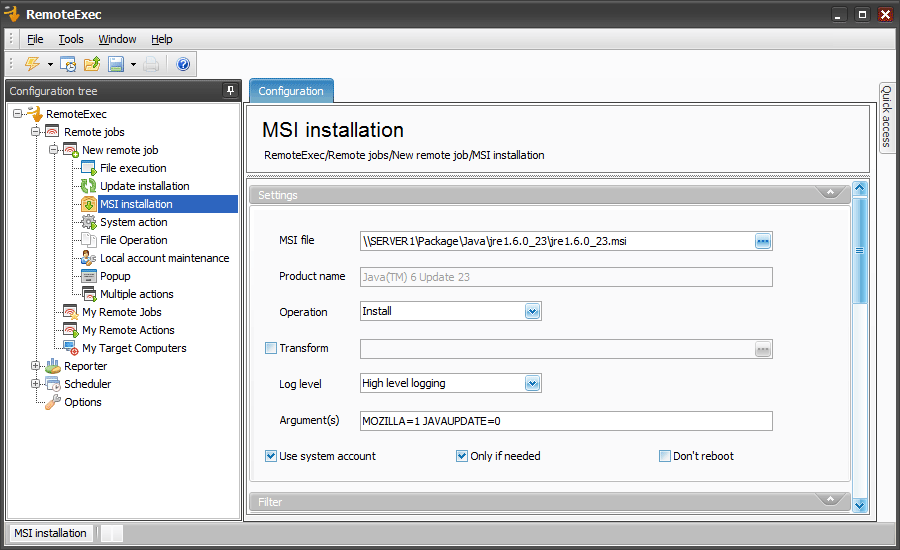Select My Target Computers in the tree

coord(134,348)
